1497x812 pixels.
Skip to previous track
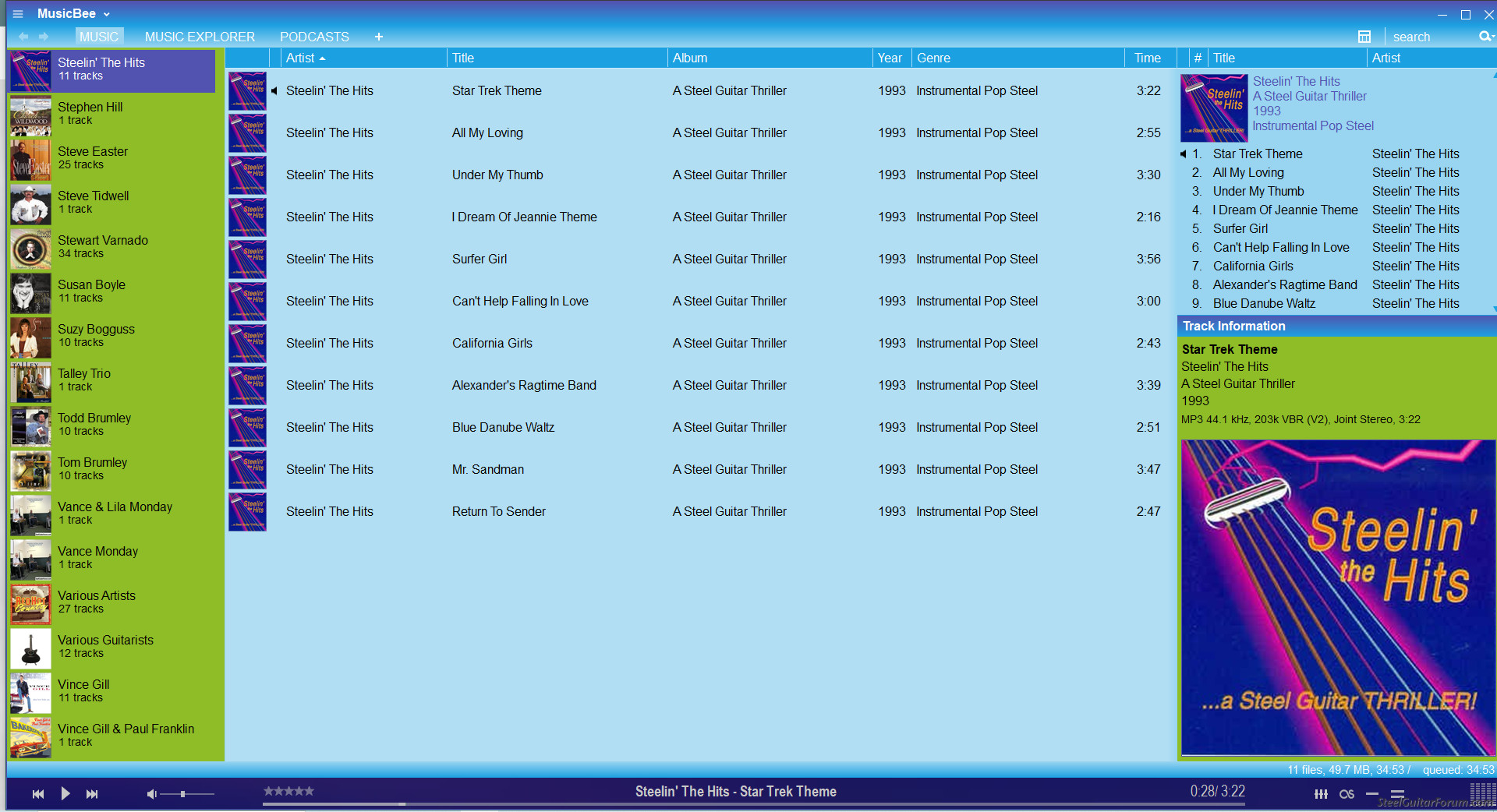point(38,794)
